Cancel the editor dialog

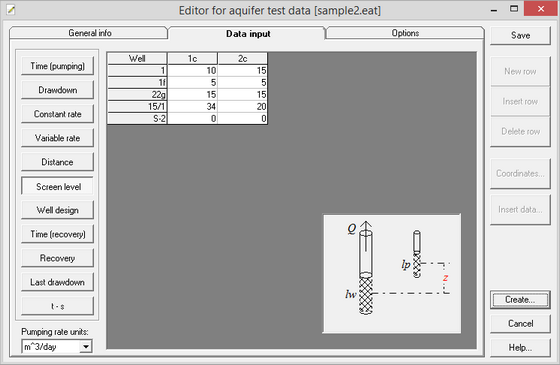coord(520,324)
